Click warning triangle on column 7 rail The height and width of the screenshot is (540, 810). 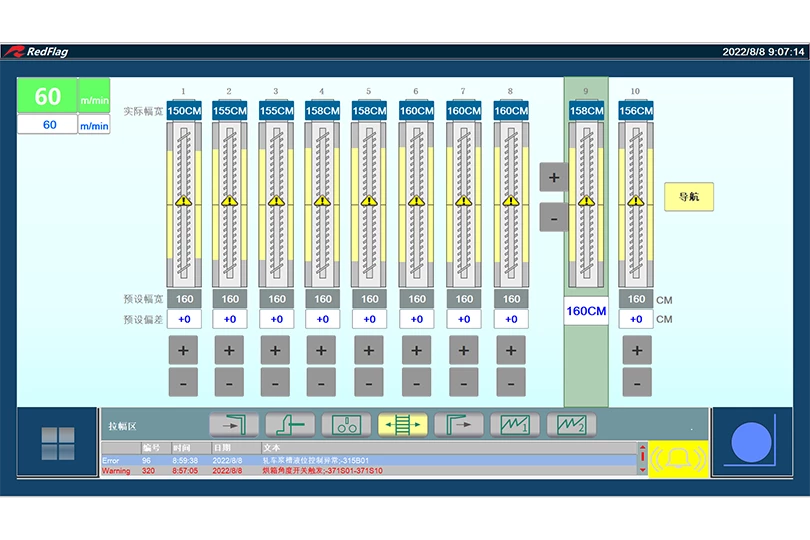pyautogui.click(x=463, y=200)
